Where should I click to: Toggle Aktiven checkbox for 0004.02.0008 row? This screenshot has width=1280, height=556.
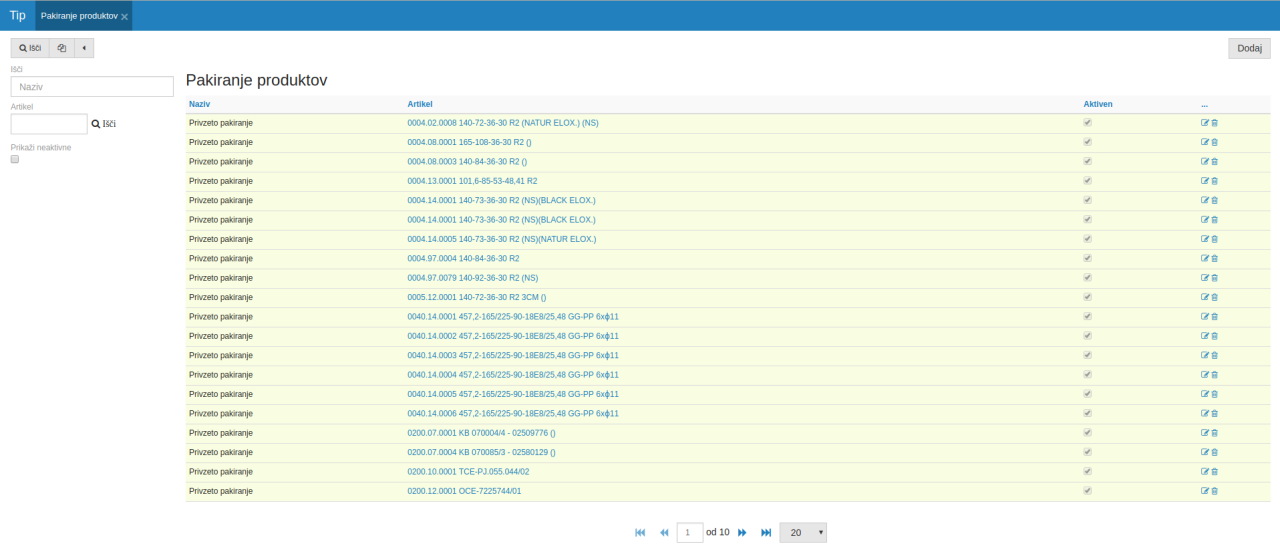click(1088, 123)
